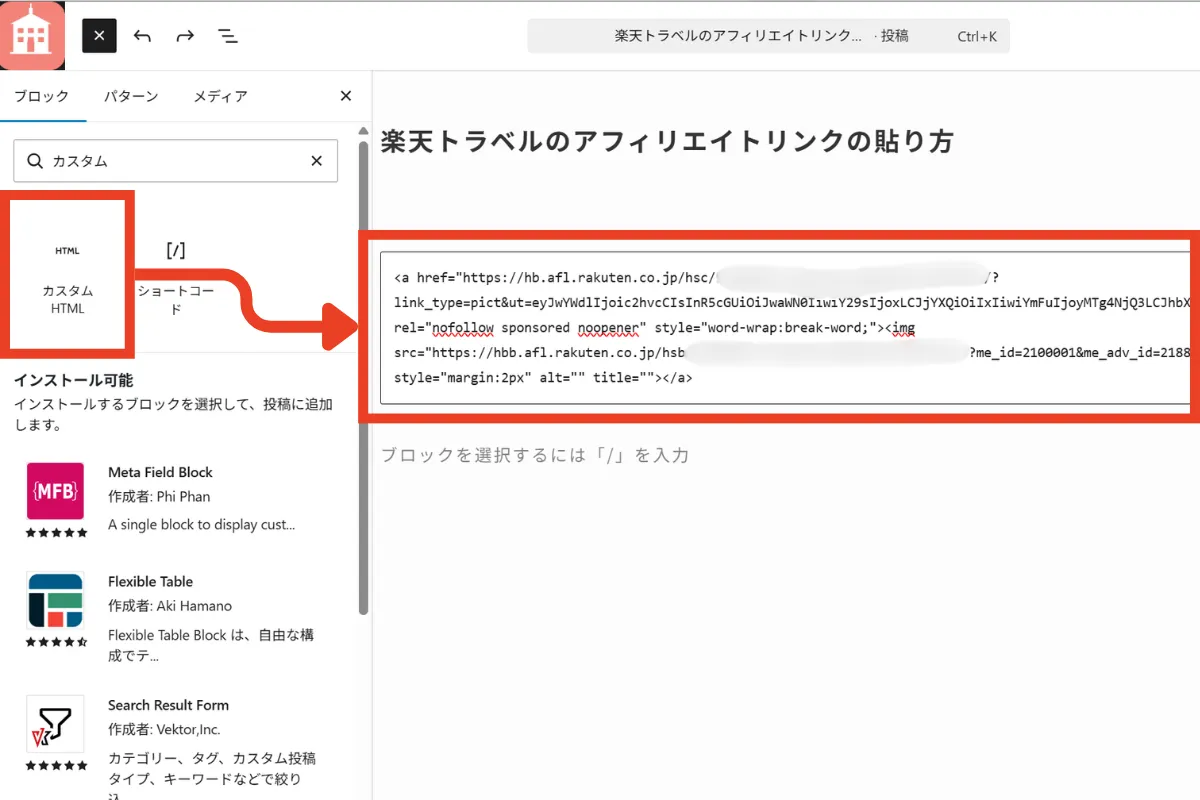Select the Meta Field Block plugin icon

coord(55,490)
